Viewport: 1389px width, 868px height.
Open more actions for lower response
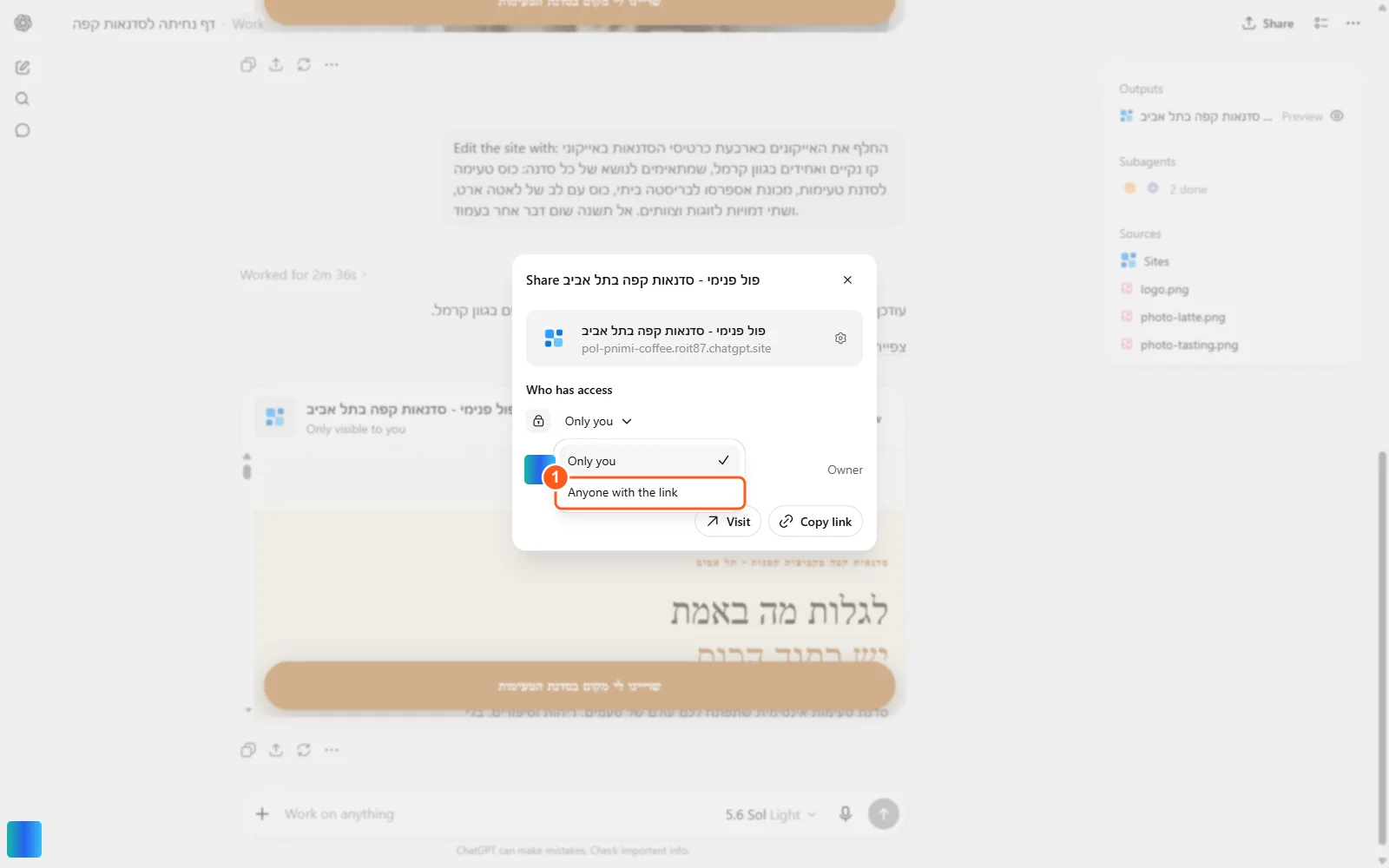[332, 750]
